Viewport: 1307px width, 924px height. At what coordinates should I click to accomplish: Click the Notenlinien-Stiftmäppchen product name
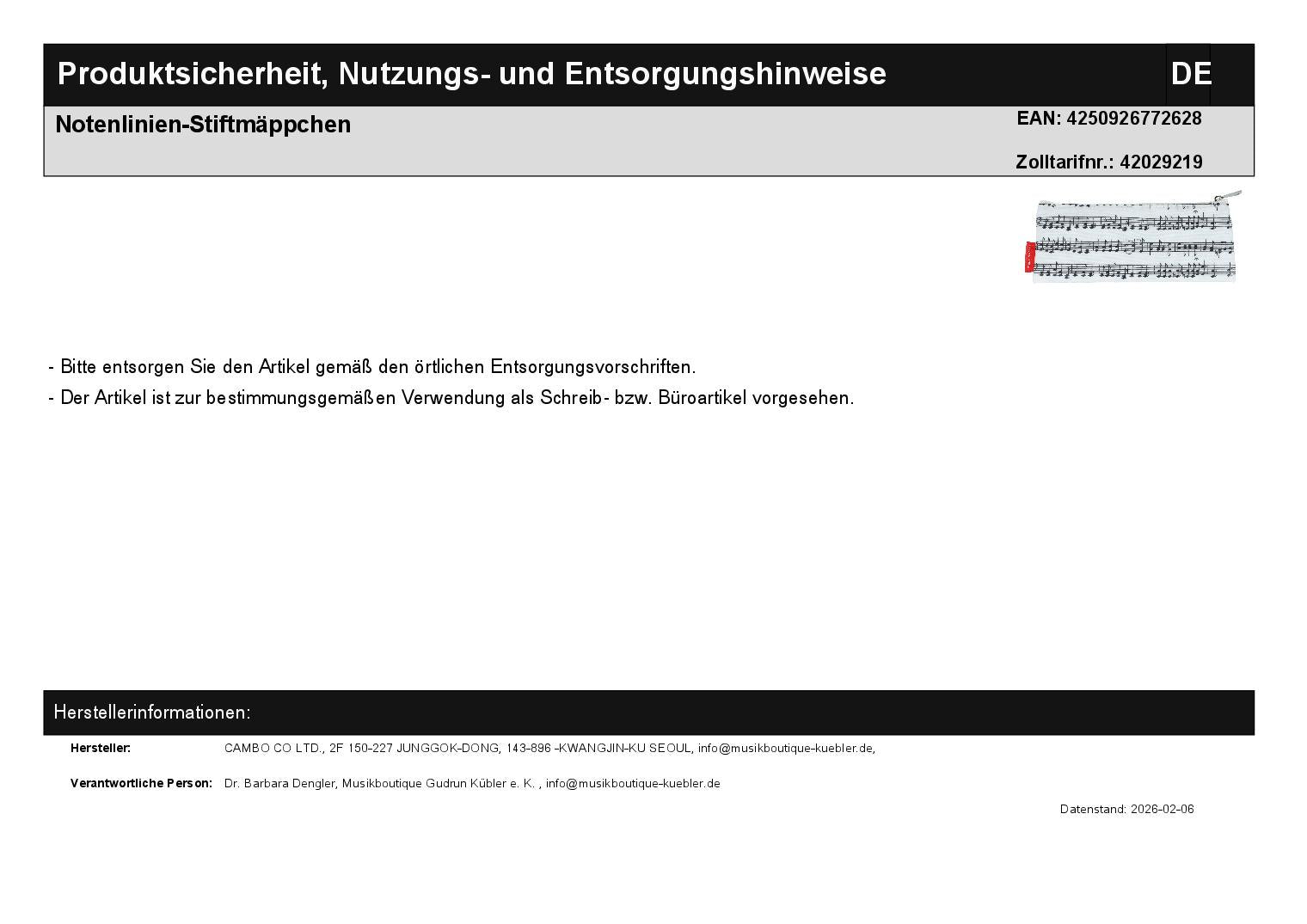point(203,125)
